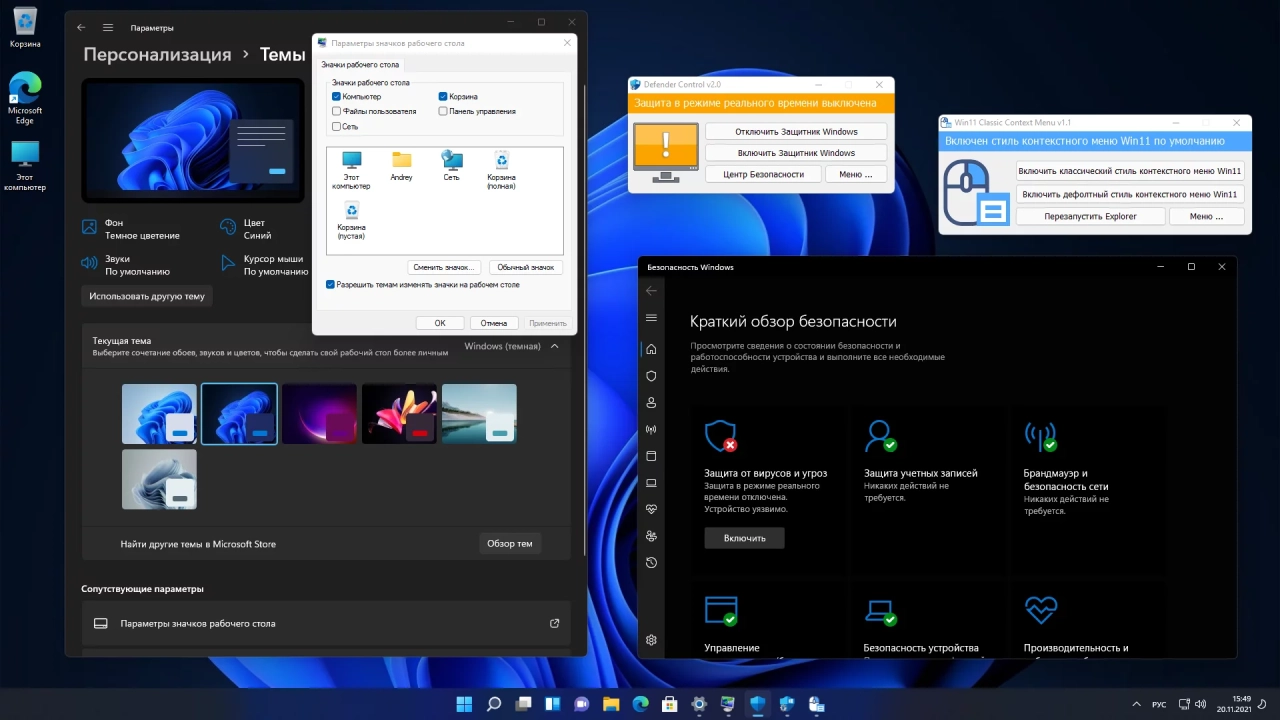Open App & browser control sidebar icon
The image size is (1280, 720).
pos(651,456)
